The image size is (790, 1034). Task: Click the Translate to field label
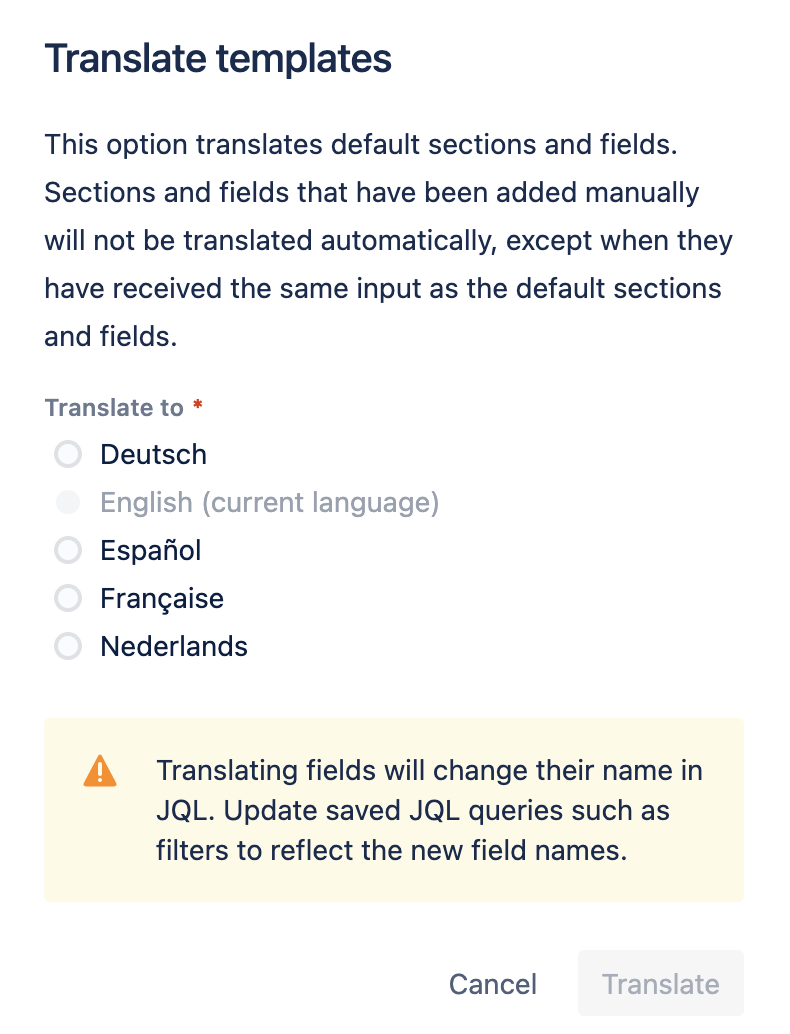(114, 408)
